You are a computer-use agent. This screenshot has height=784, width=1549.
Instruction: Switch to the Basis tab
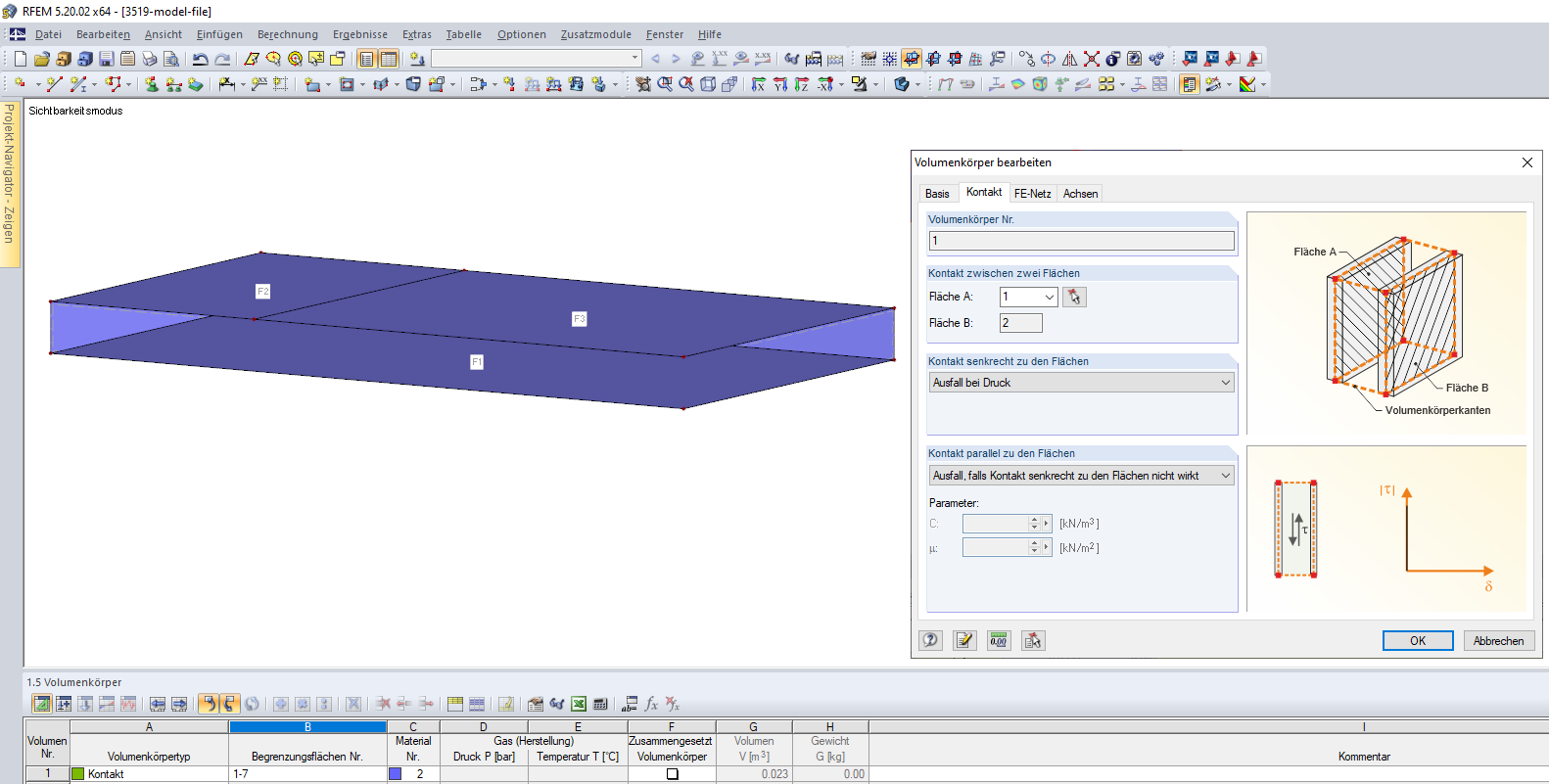coord(937,194)
